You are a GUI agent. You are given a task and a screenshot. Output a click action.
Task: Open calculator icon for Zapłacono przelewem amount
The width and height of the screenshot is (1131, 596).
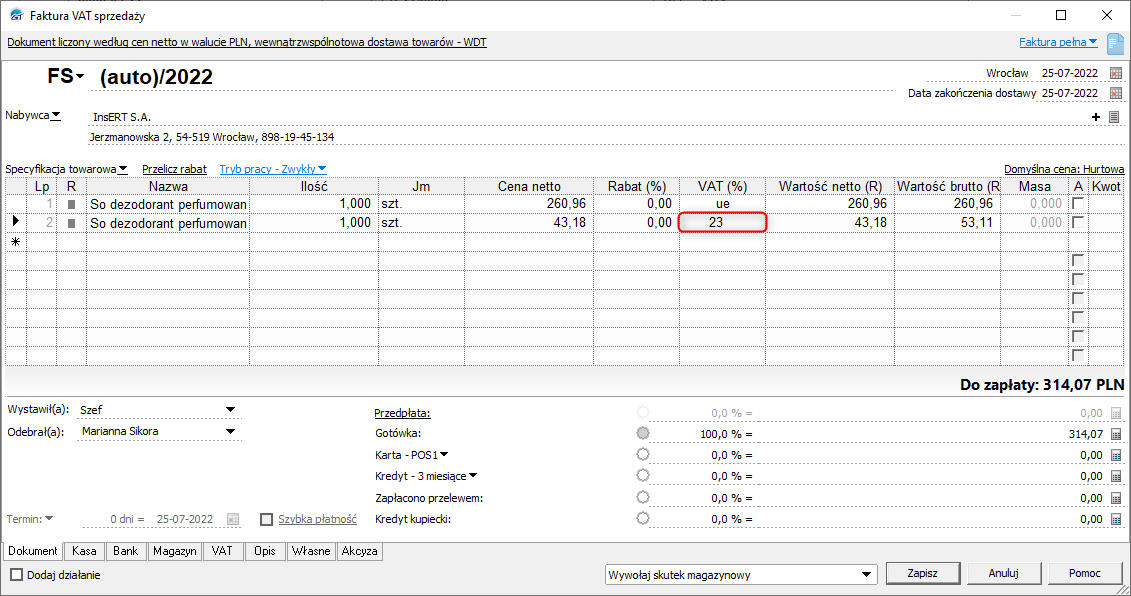1116,498
